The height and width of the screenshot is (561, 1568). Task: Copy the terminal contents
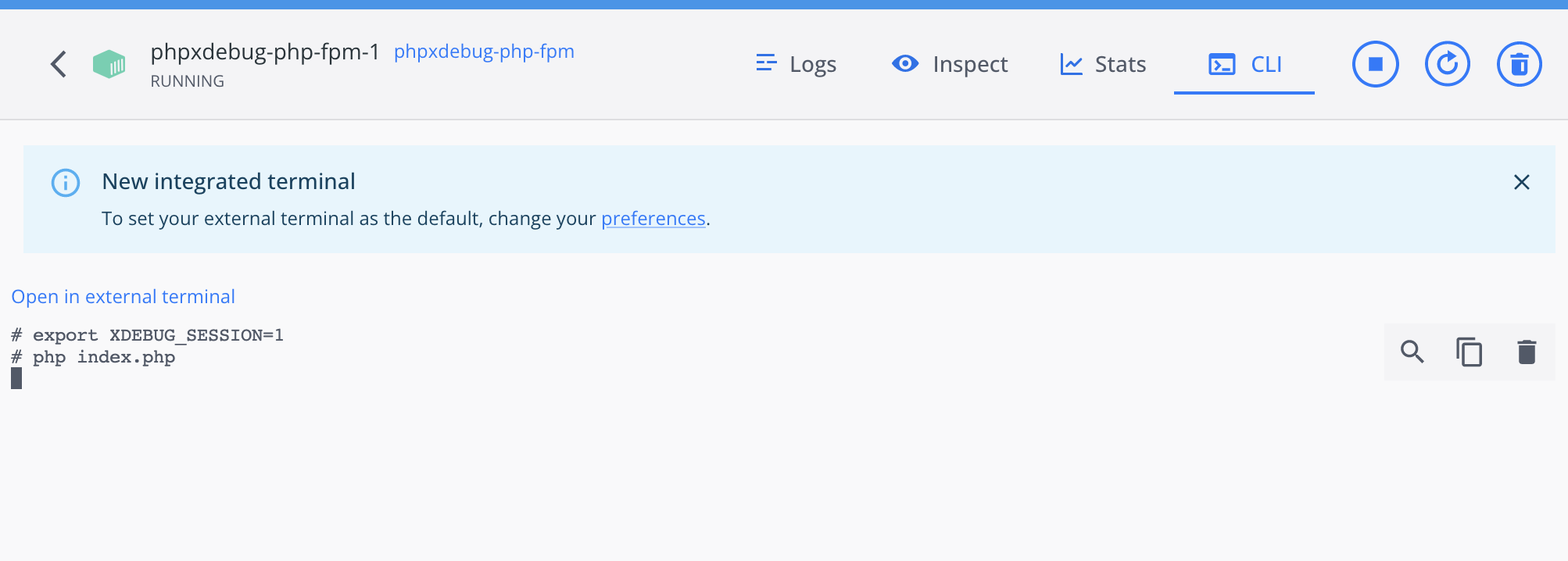(x=1469, y=352)
